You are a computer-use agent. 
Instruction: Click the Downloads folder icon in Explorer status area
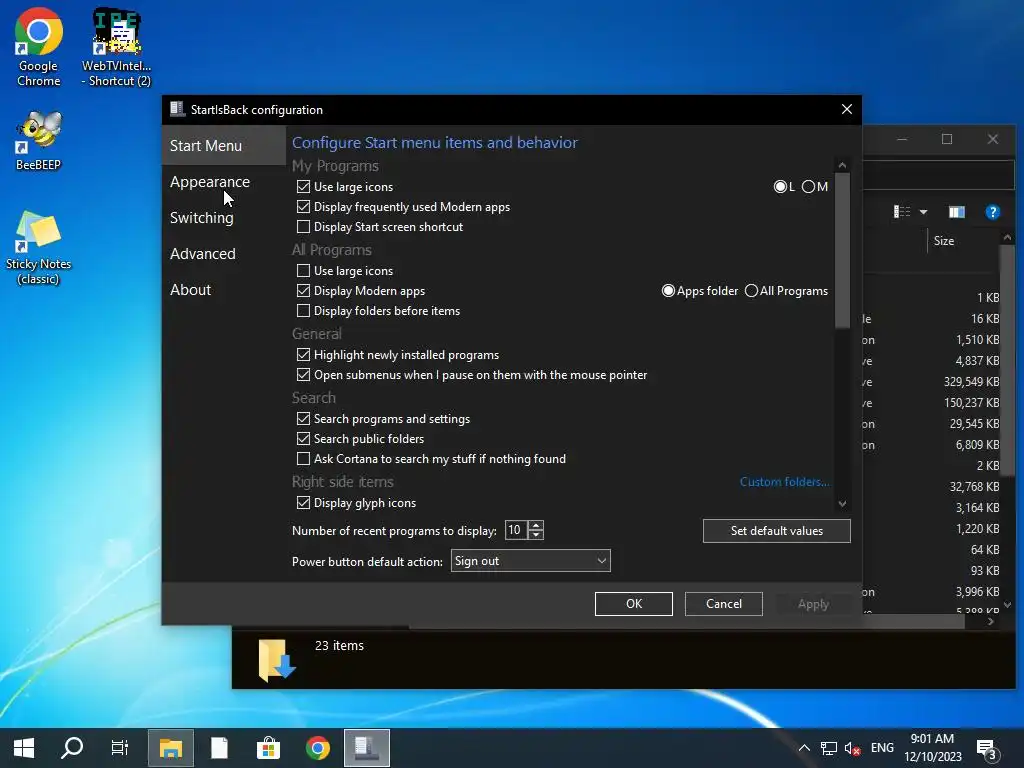pyautogui.click(x=277, y=660)
